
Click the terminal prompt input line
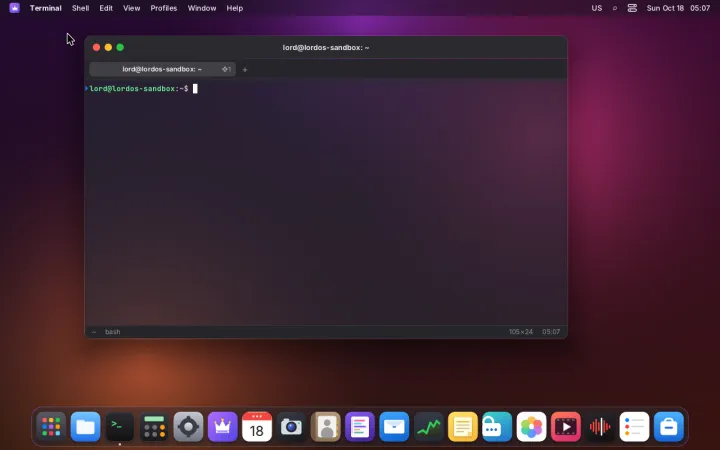pyautogui.click(x=326, y=89)
